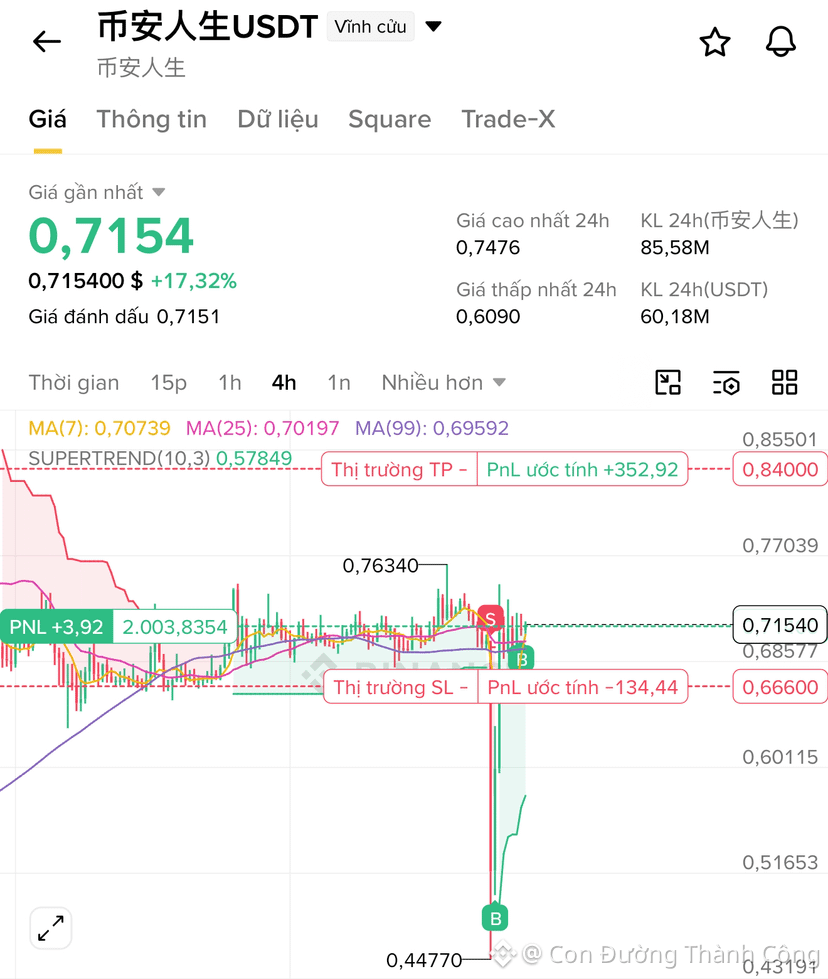
Task: Select the 1h timeframe
Action: coord(230,383)
